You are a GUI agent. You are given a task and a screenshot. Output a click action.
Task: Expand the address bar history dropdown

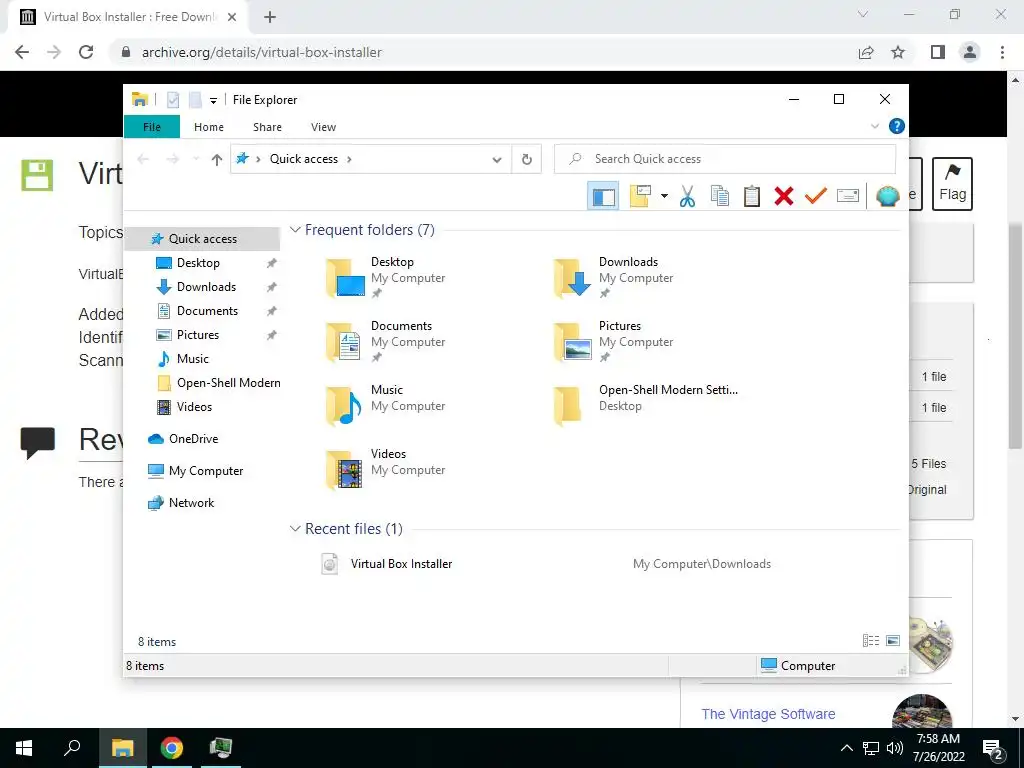497,159
